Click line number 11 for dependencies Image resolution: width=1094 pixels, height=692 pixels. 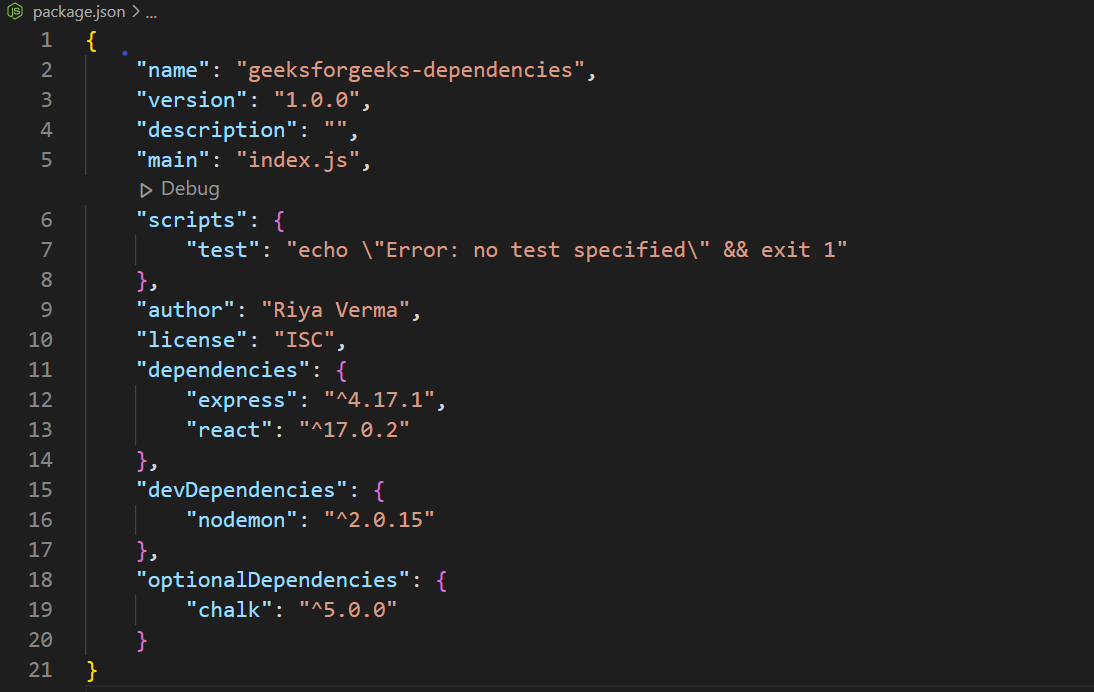[x=41, y=369]
